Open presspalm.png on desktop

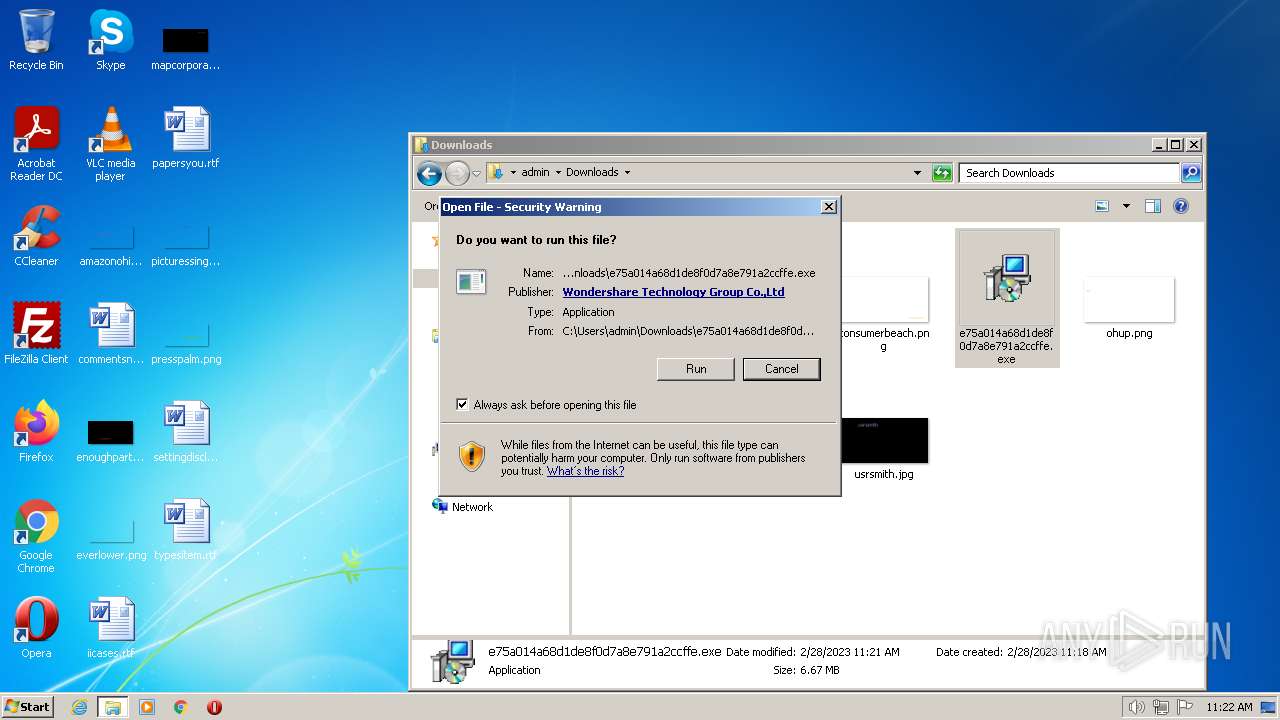(x=186, y=342)
